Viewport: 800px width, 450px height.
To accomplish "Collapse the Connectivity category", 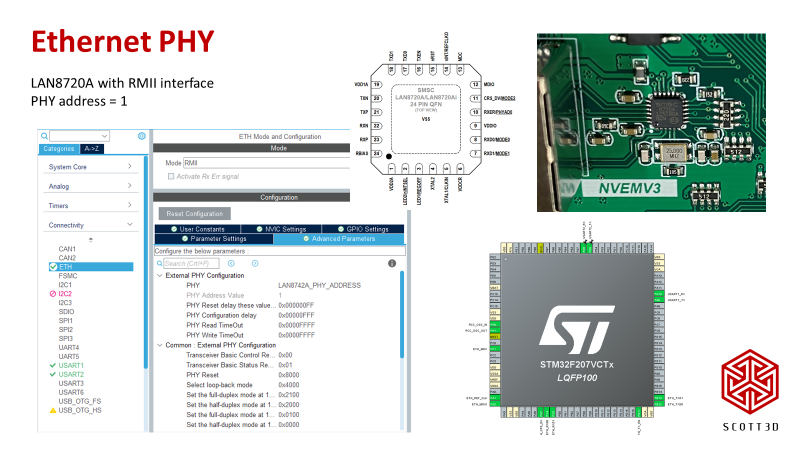I will pos(90,225).
